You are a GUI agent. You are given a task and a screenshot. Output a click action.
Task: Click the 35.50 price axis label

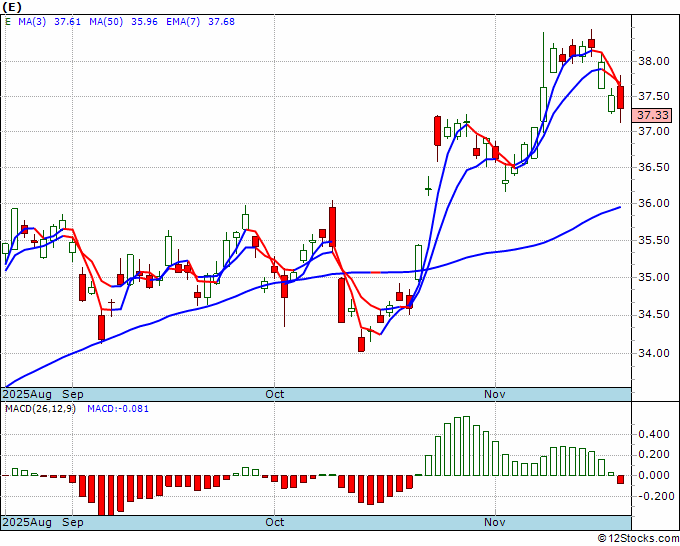654,240
